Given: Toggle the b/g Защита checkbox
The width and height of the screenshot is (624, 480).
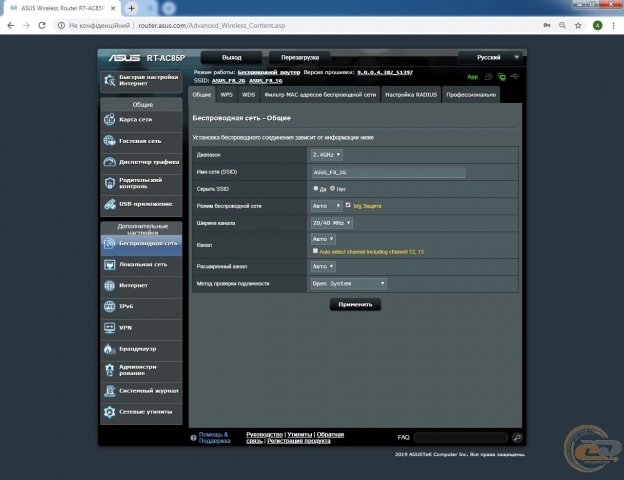Looking at the screenshot, I should tap(347, 205).
